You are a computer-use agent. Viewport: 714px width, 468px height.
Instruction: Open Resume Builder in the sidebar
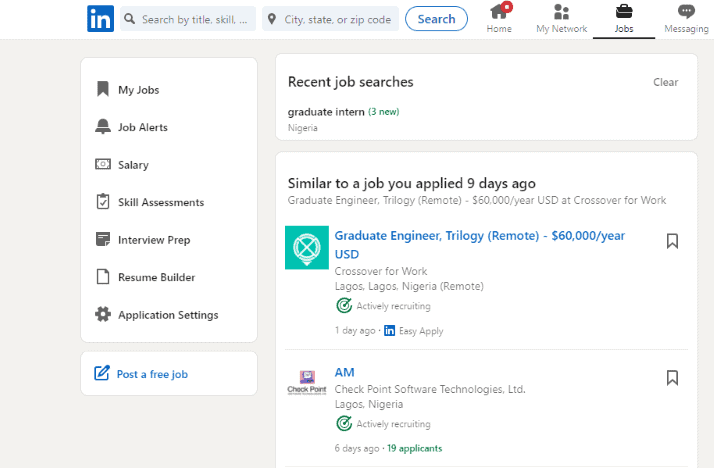pyautogui.click(x=156, y=277)
